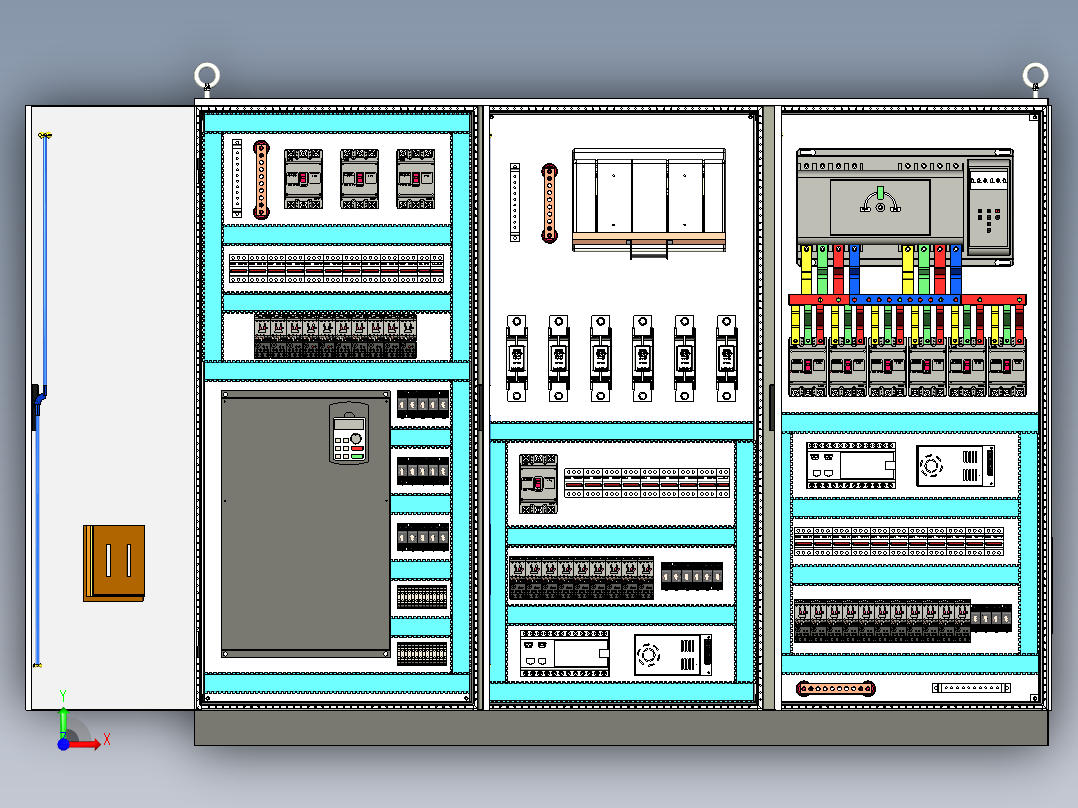Select the white vertical terminal bar in left cabinet
1078x808 pixels.
point(237,179)
